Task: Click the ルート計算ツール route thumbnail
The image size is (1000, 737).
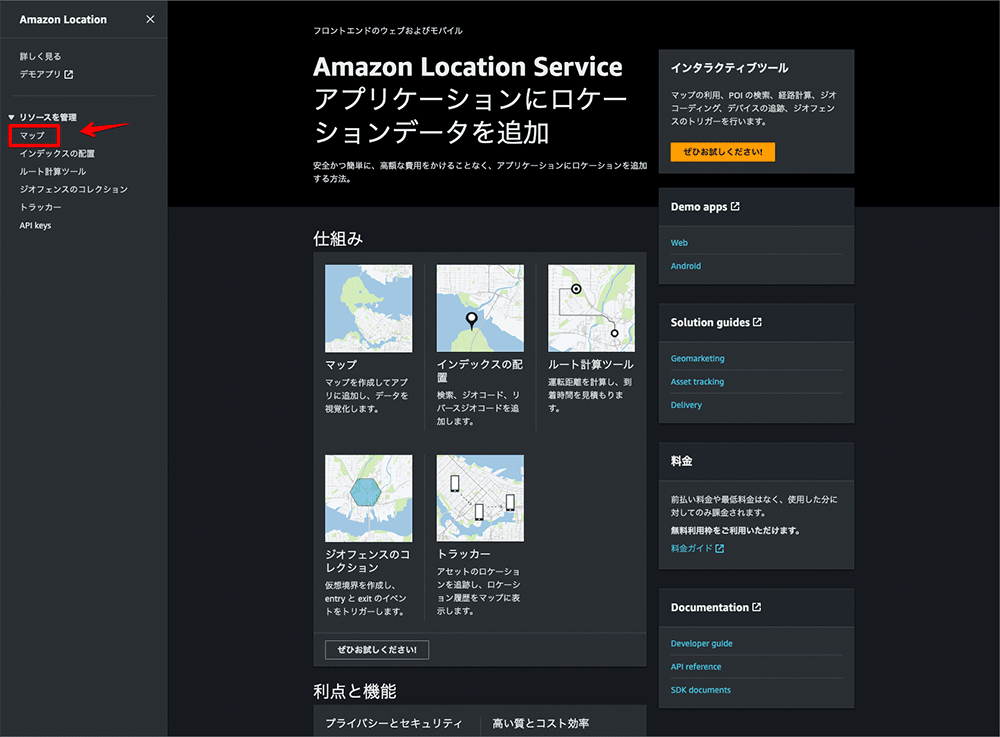Action: tap(591, 309)
